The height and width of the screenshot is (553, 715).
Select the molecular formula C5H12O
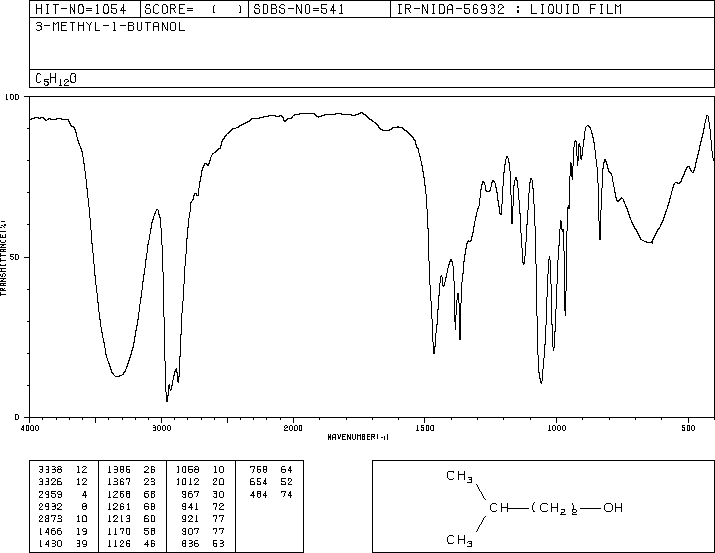[x=56, y=78]
